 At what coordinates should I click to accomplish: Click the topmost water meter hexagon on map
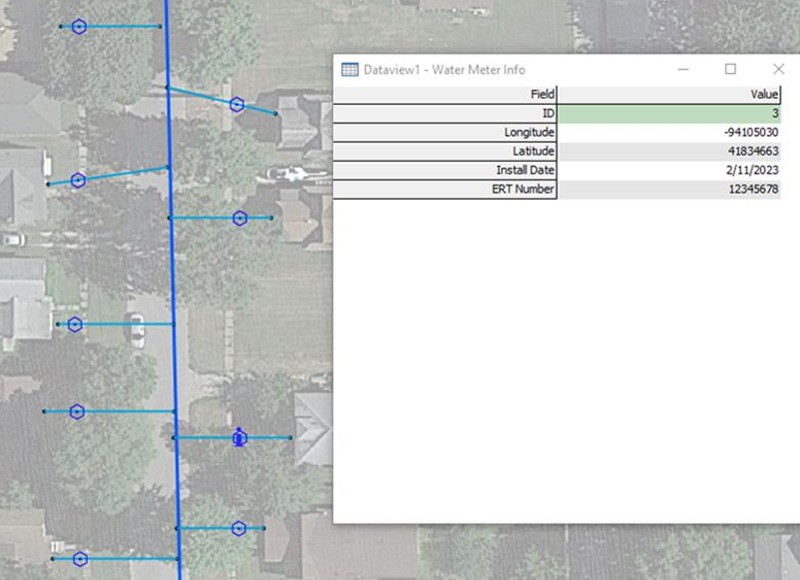point(79,27)
